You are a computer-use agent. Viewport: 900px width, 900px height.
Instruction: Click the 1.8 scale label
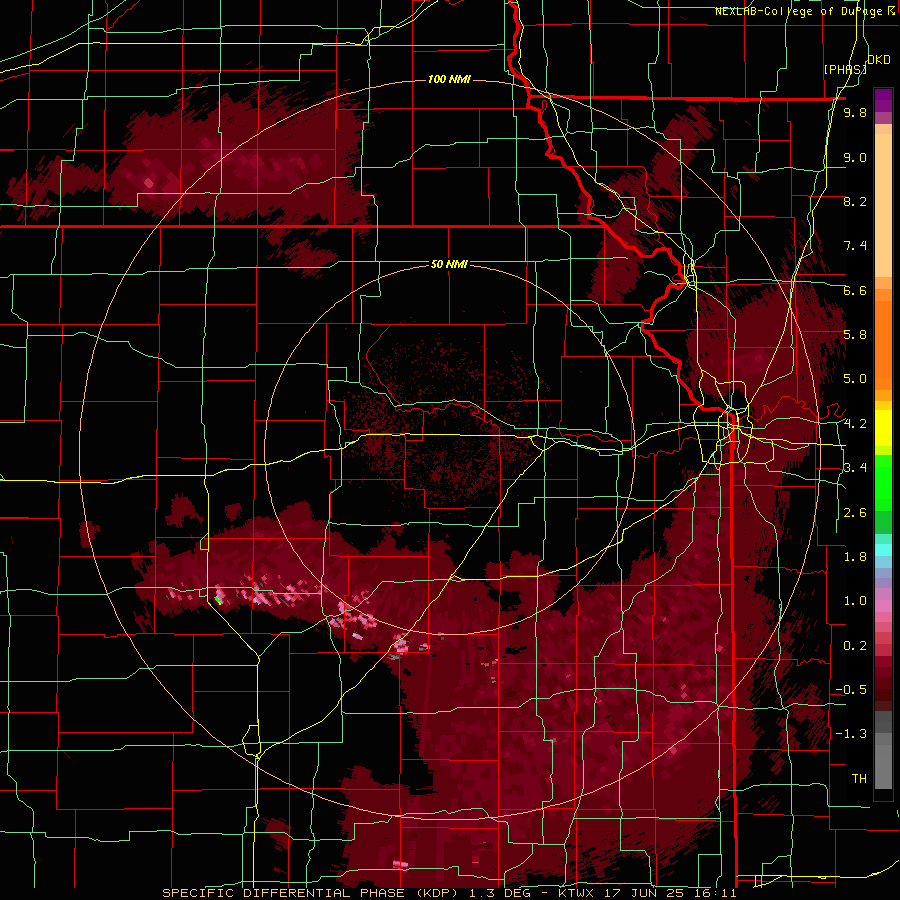(855, 557)
